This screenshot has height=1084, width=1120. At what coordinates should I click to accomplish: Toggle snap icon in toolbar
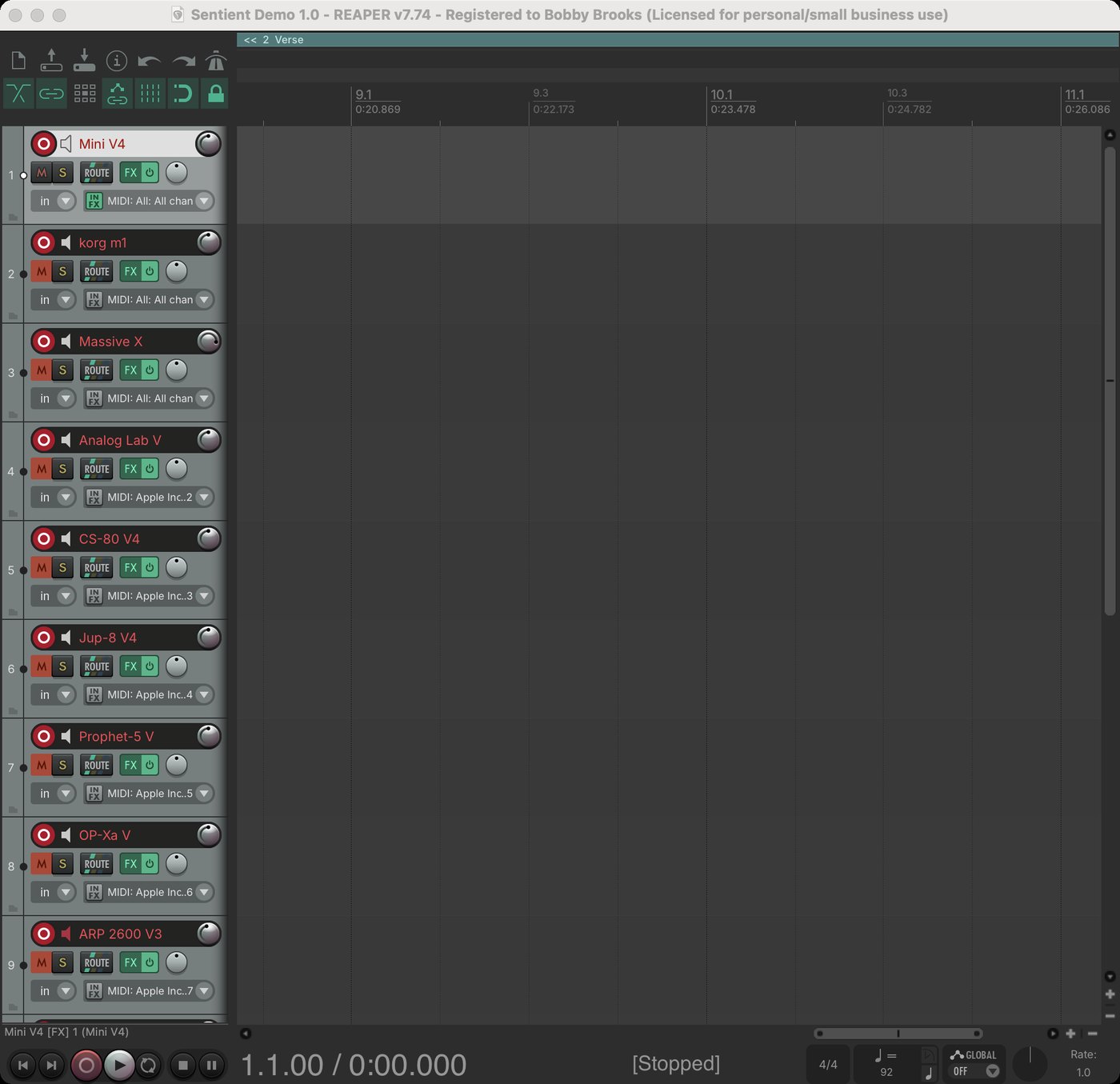coord(183,94)
